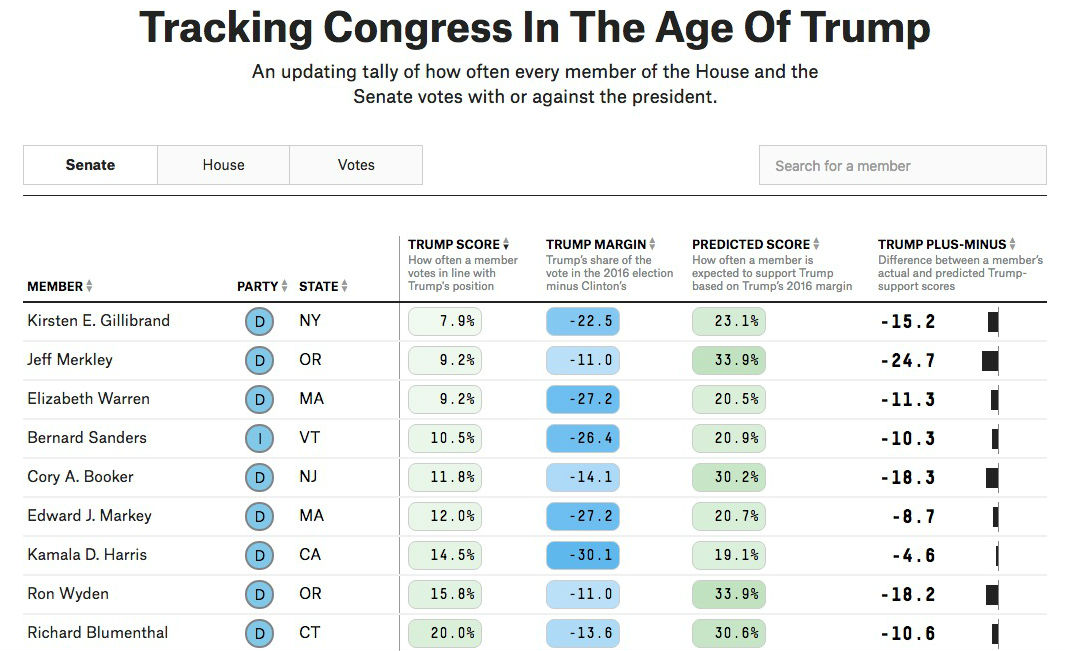Sort by Party column arrows
The width and height of the screenshot is (1065, 651).
pyautogui.click(x=284, y=286)
